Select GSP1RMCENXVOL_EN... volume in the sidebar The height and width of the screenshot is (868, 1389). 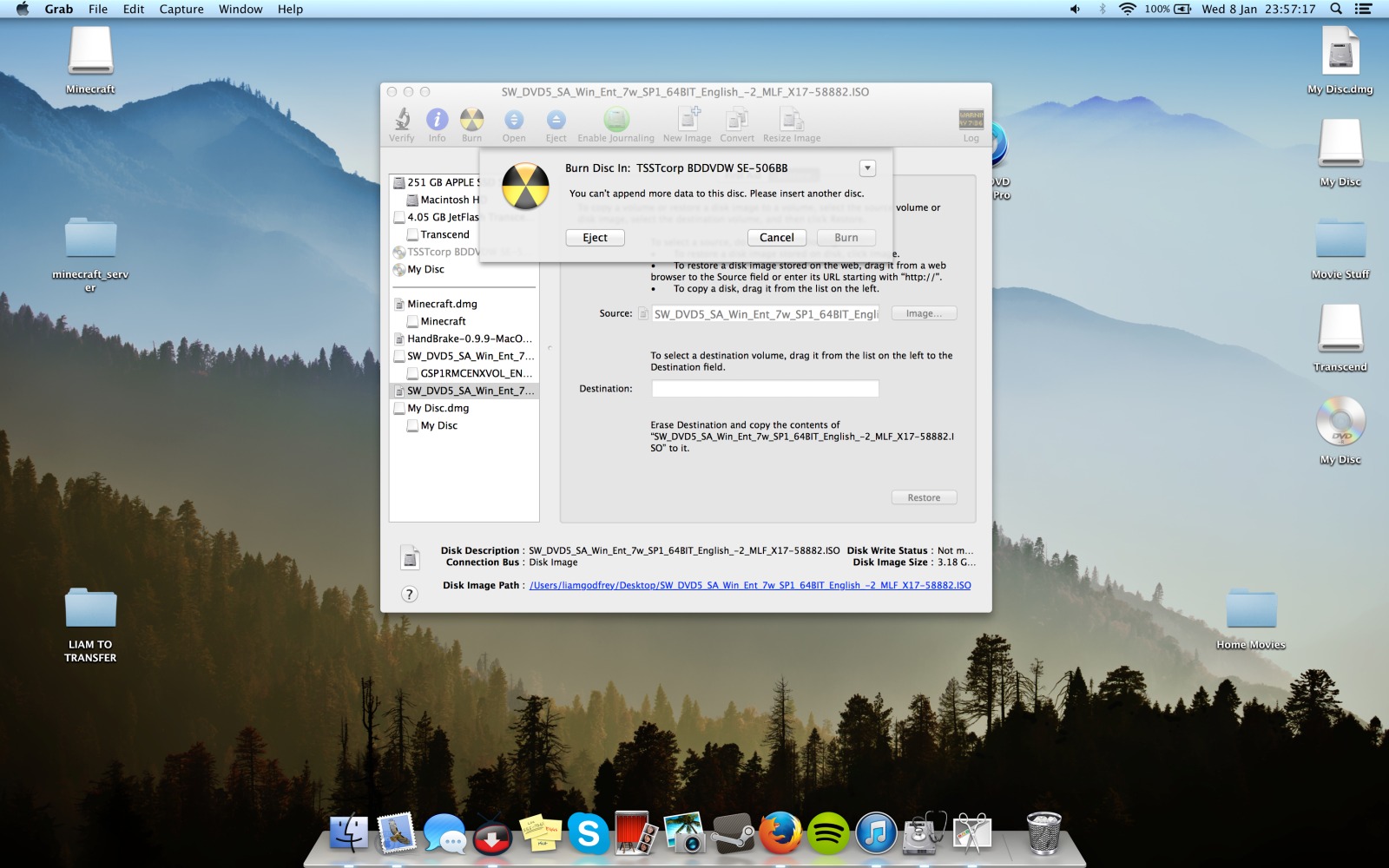[464, 373]
